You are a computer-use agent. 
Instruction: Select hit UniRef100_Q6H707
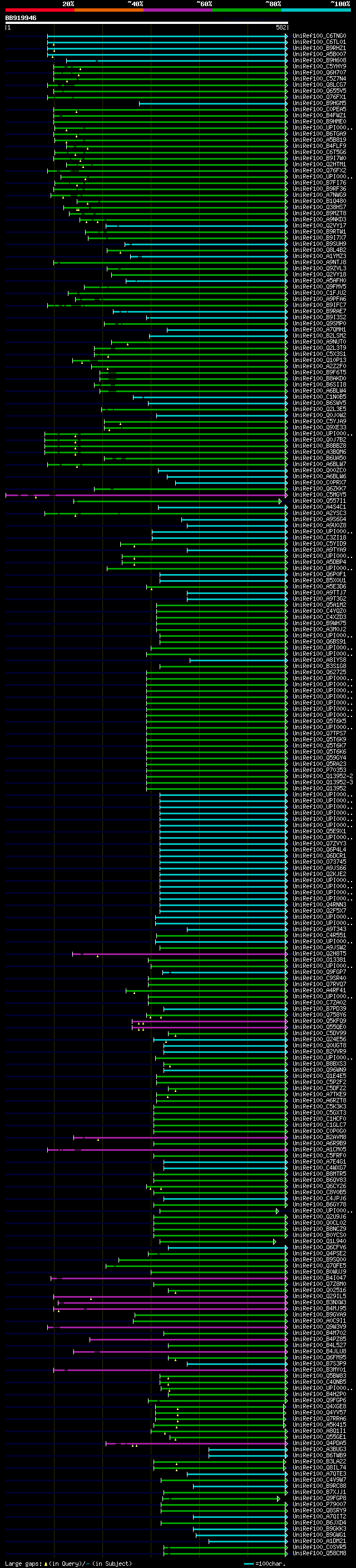319,72
